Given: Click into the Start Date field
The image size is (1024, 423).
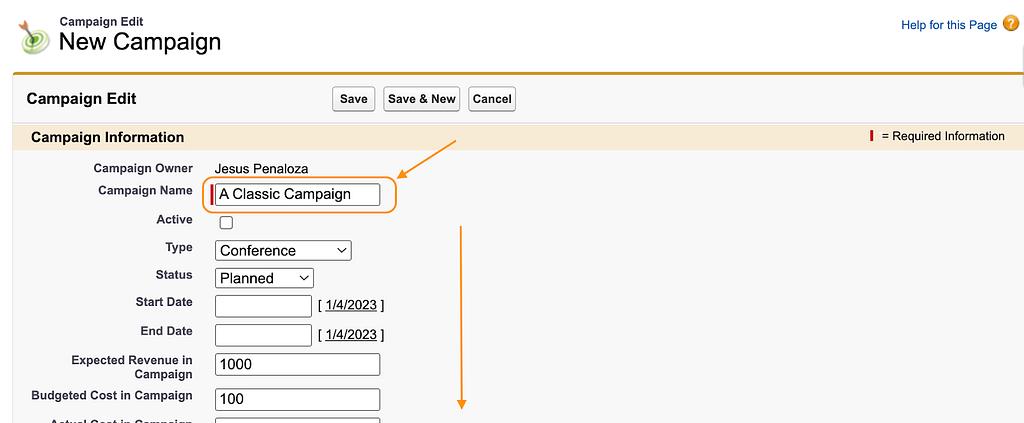Looking at the screenshot, I should tap(263, 306).
